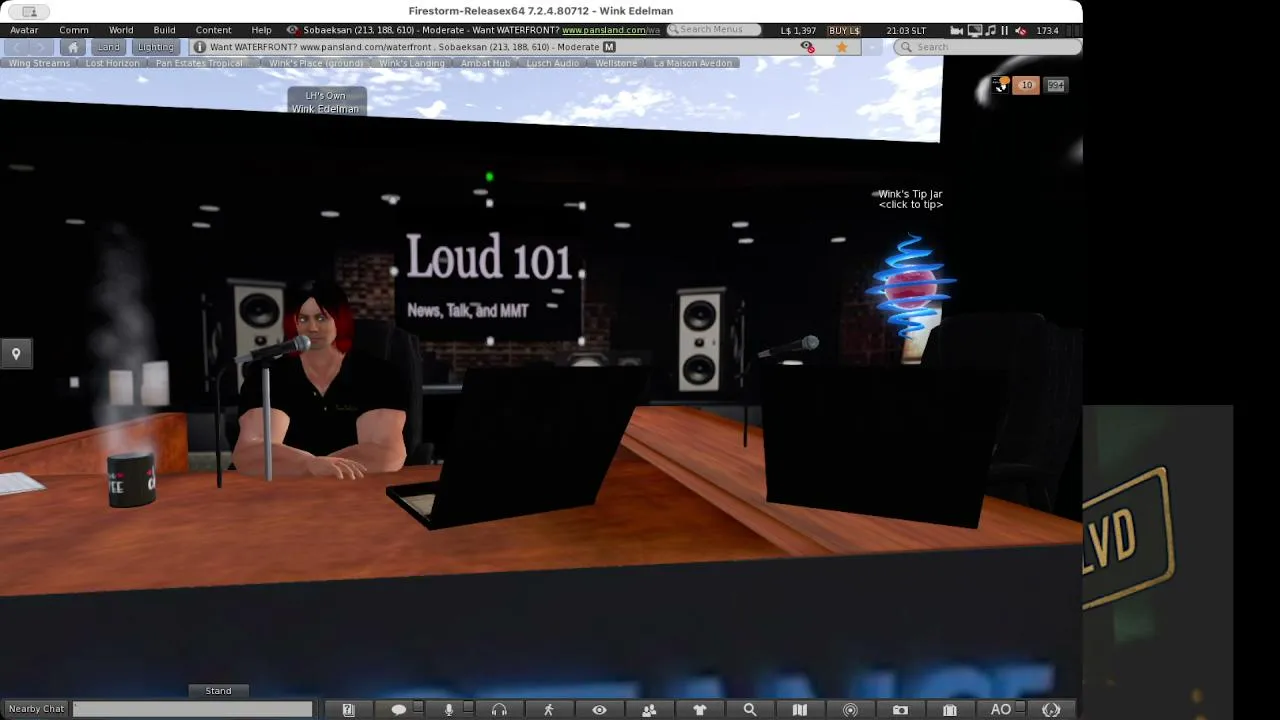Toggle the AO animation overrider button

coord(1000,710)
